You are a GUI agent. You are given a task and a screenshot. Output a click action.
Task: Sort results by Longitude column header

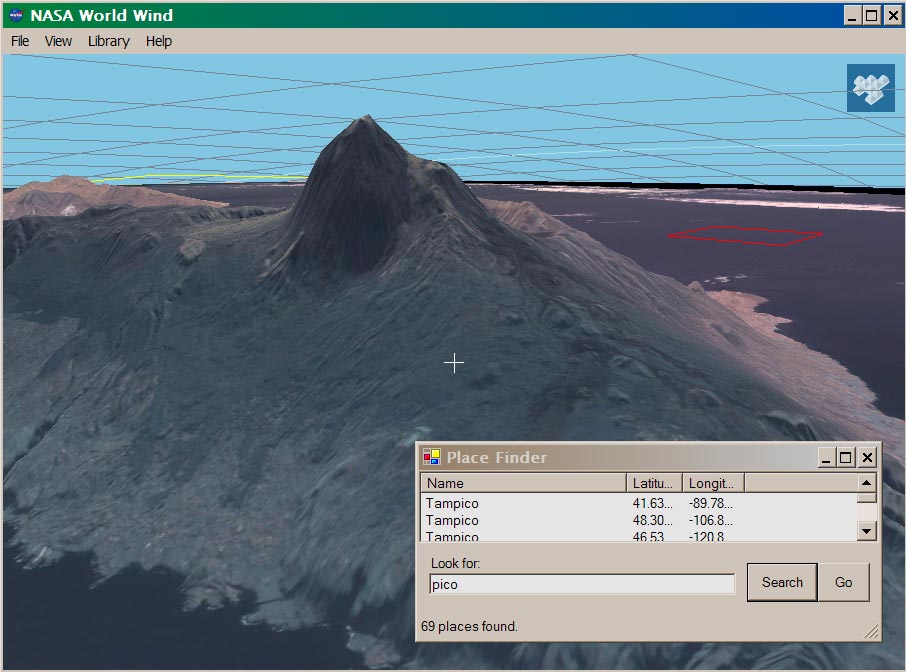(713, 482)
